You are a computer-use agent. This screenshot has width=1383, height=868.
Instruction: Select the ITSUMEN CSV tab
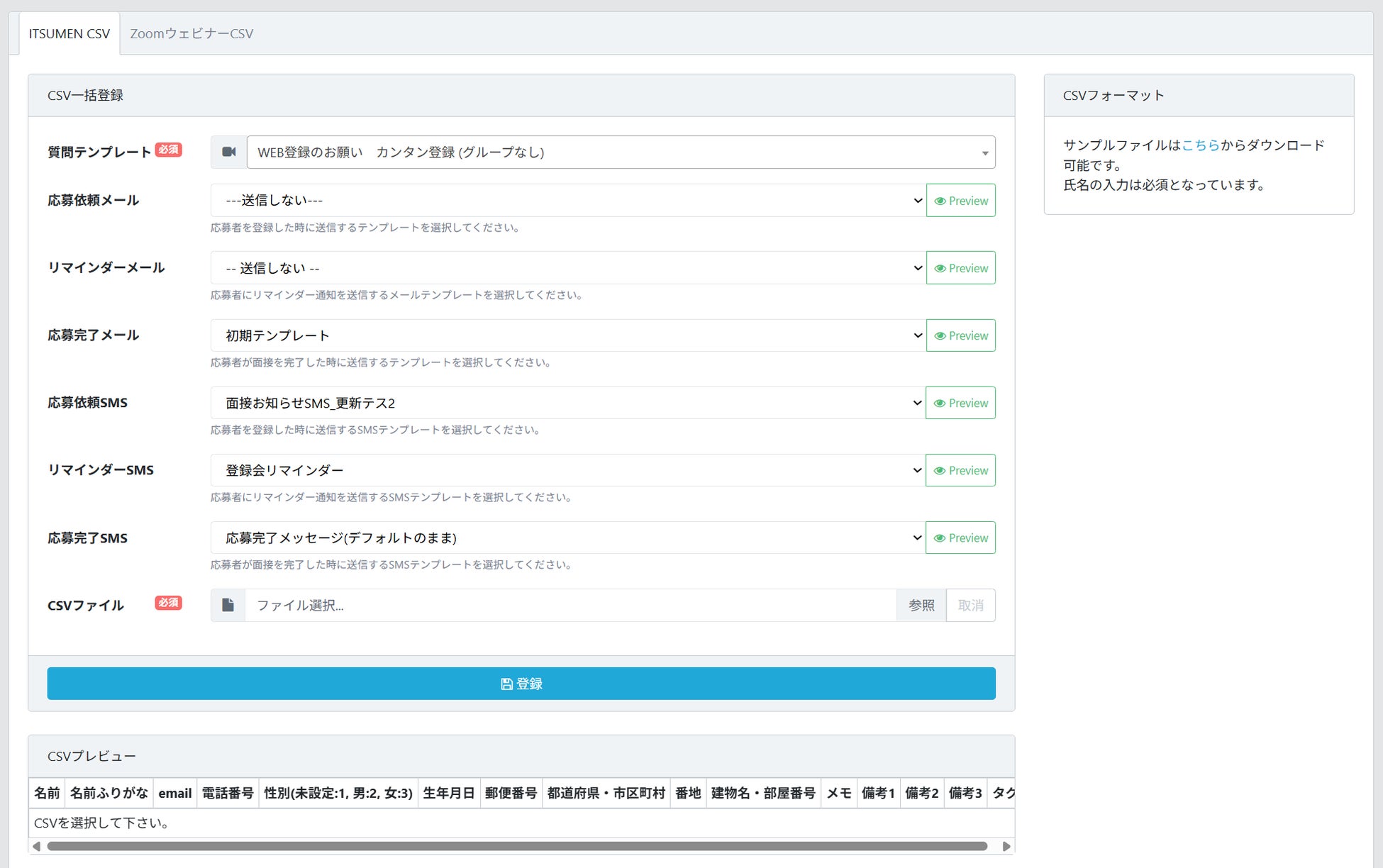pyautogui.click(x=70, y=33)
